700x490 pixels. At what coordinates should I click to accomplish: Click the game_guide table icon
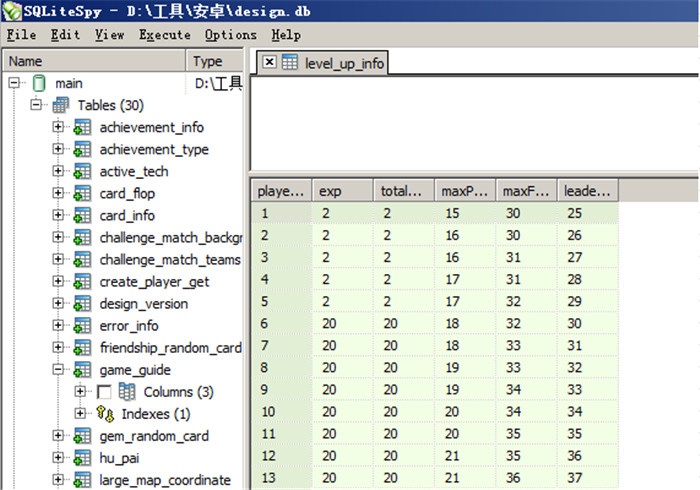click(82, 370)
